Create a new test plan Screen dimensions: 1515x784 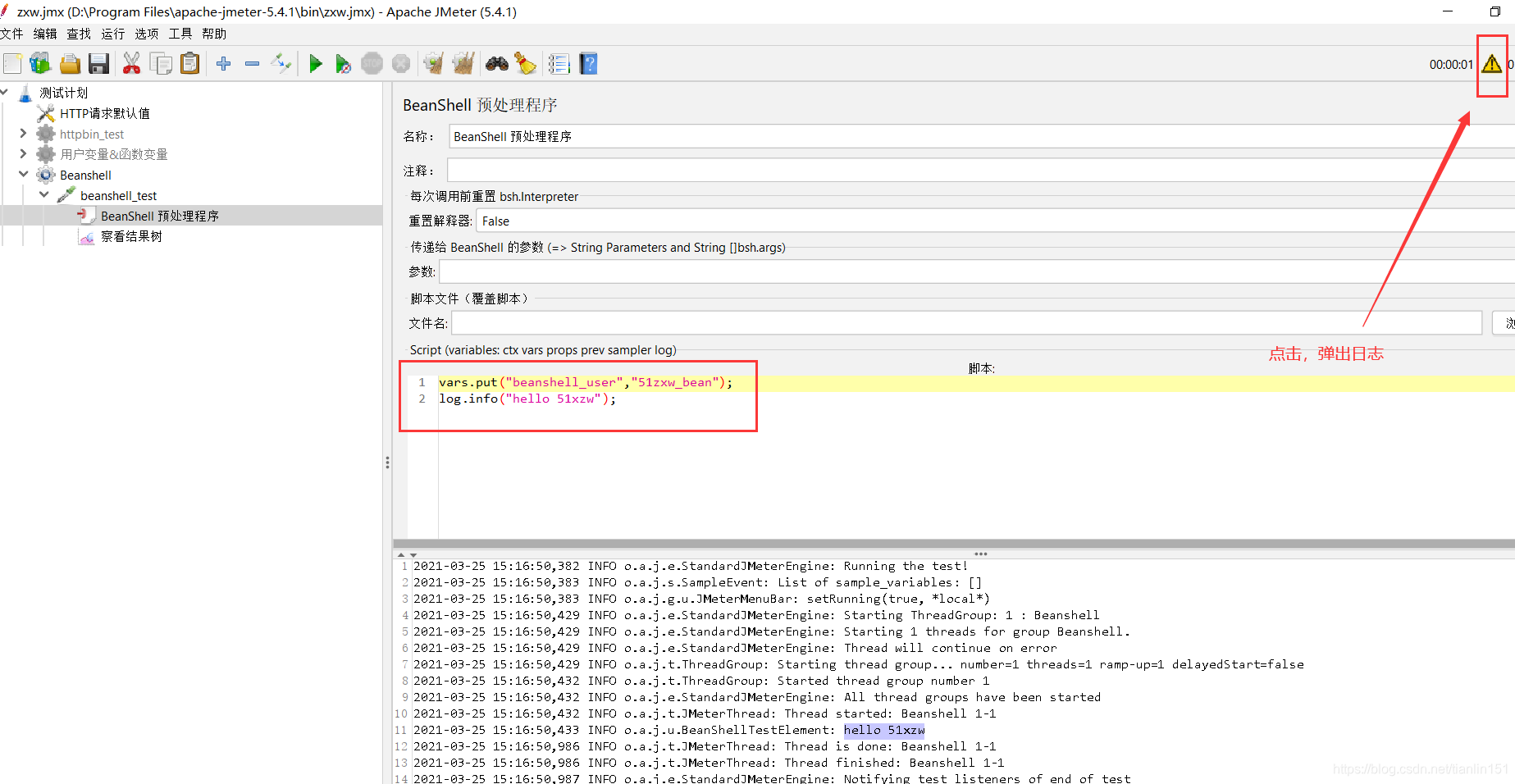point(12,63)
